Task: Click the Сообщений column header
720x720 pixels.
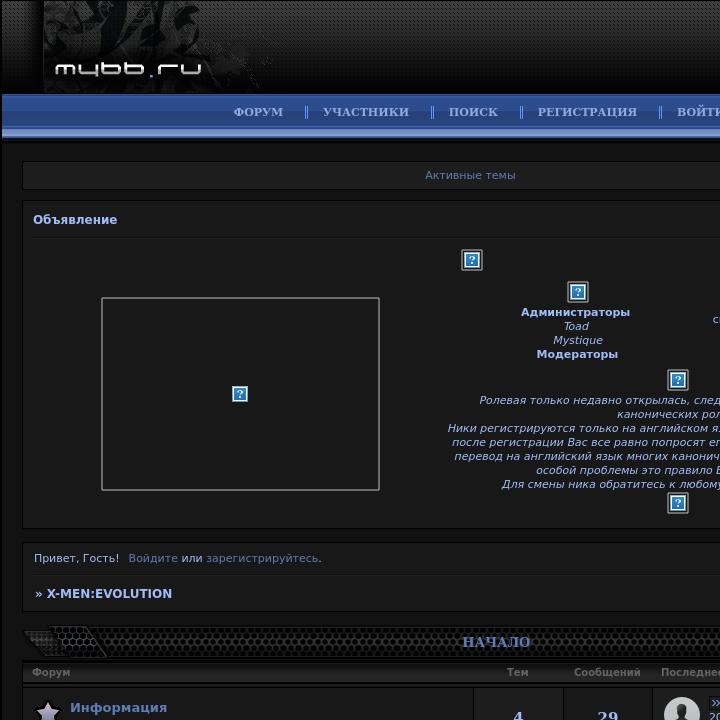Action: [607, 672]
